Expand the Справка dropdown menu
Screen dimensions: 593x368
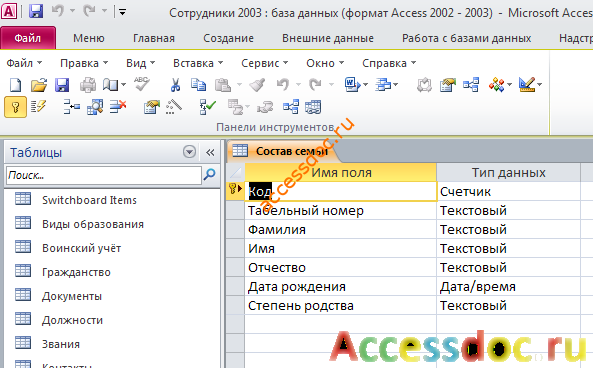(x=389, y=63)
